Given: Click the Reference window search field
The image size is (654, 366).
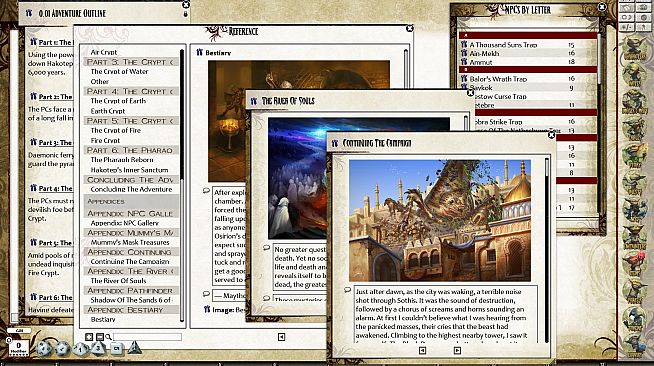Looking at the screenshot, I should (x=147, y=336).
